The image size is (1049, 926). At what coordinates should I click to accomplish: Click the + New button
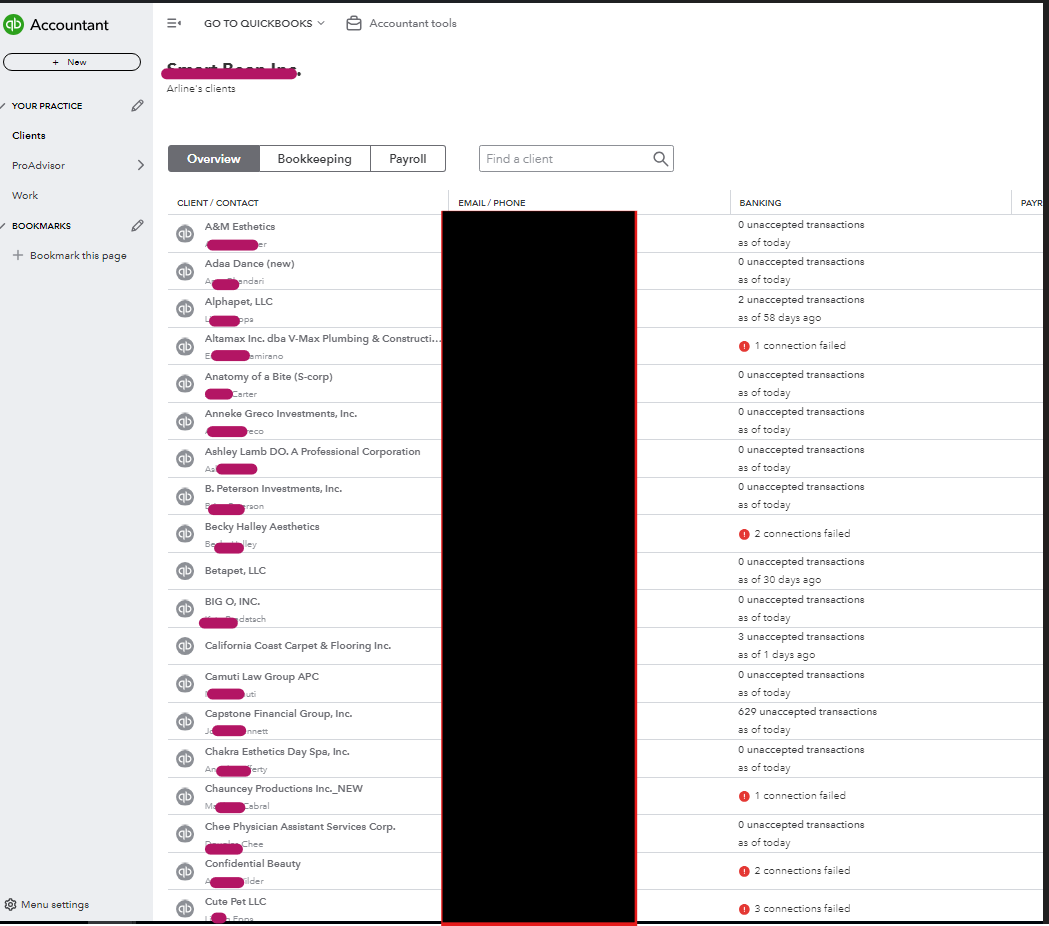(72, 62)
